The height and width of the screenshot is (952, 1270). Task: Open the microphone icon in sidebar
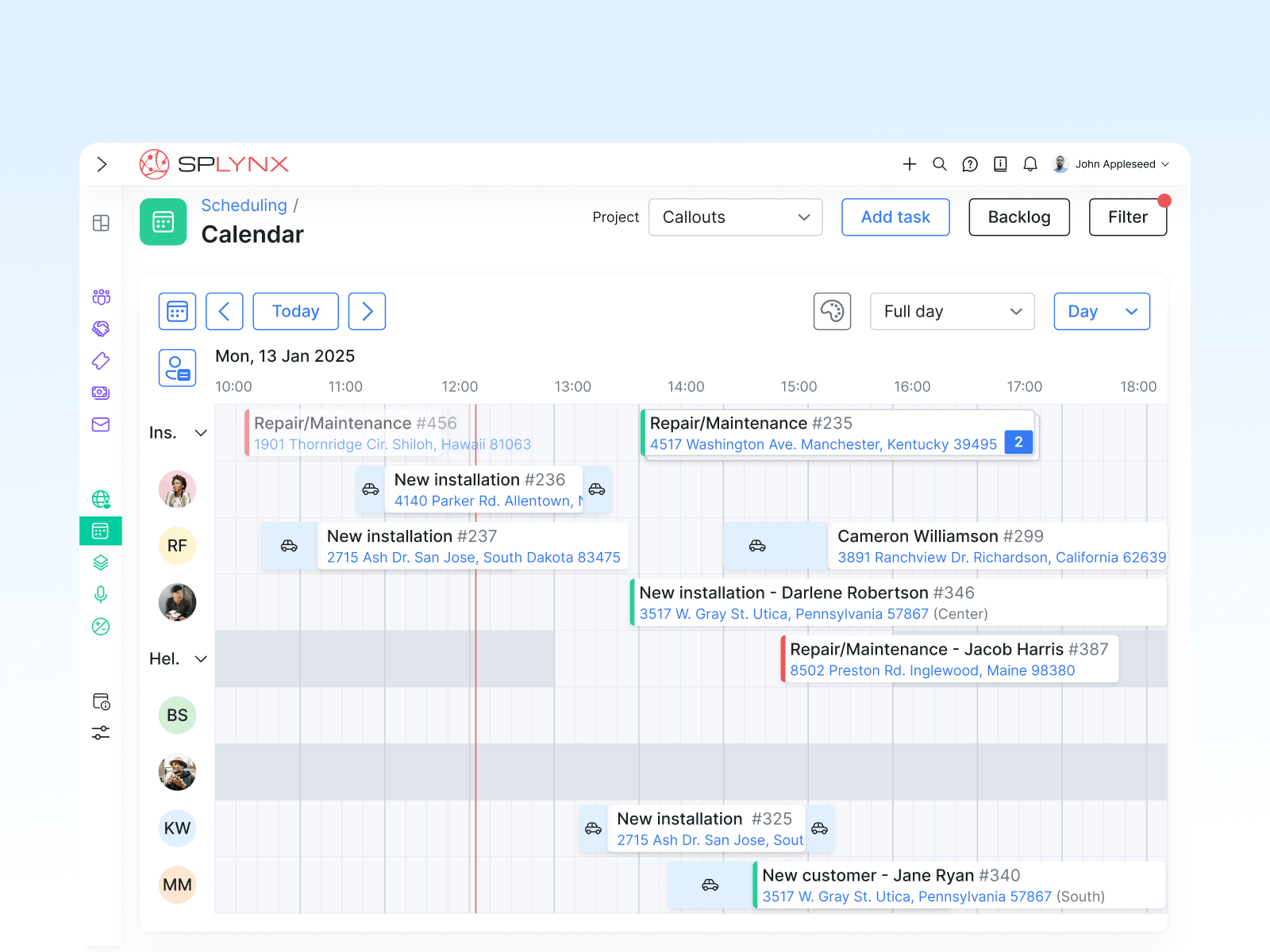tap(101, 594)
